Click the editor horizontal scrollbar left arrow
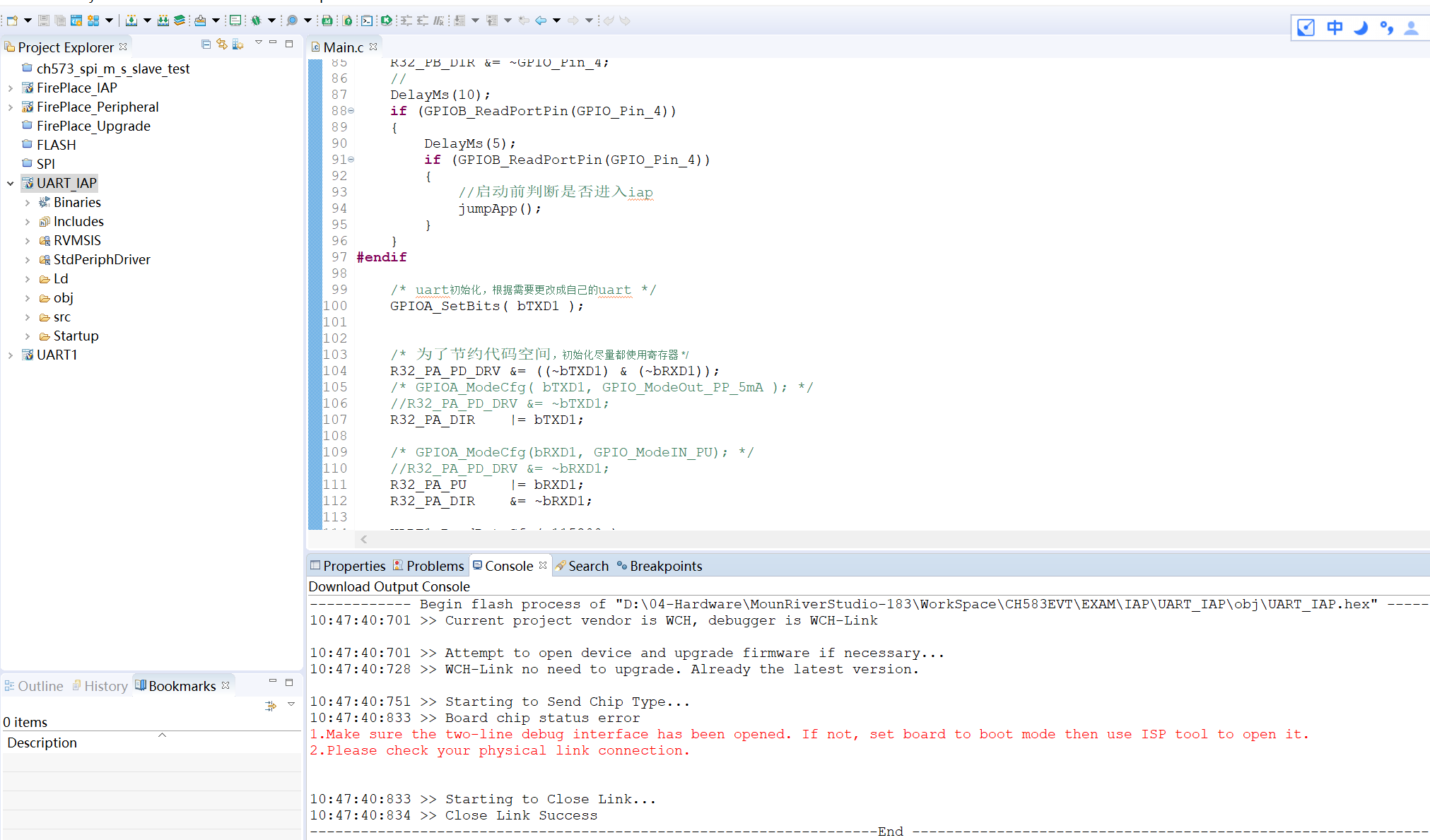 363,539
